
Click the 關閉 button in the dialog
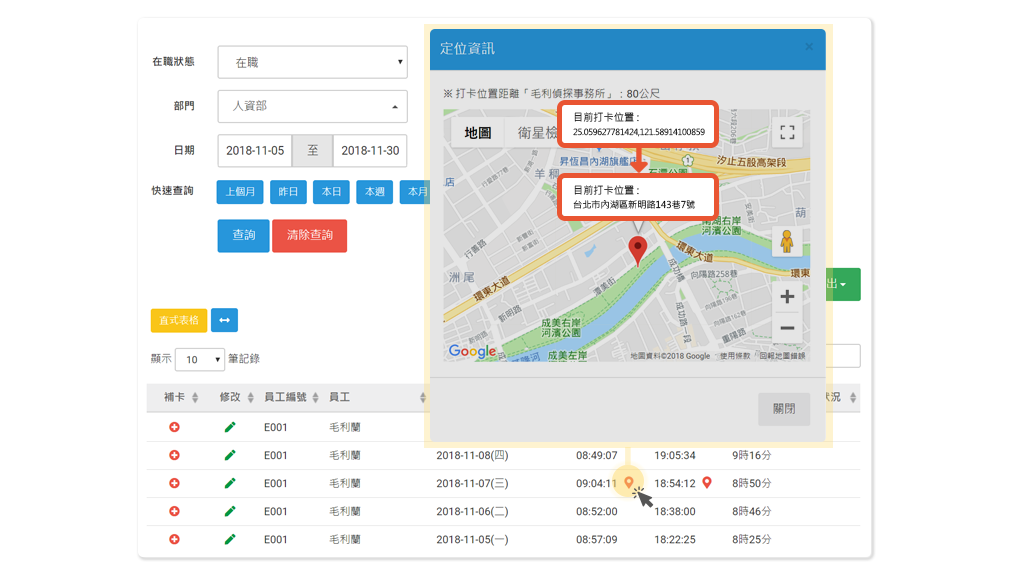click(x=784, y=409)
